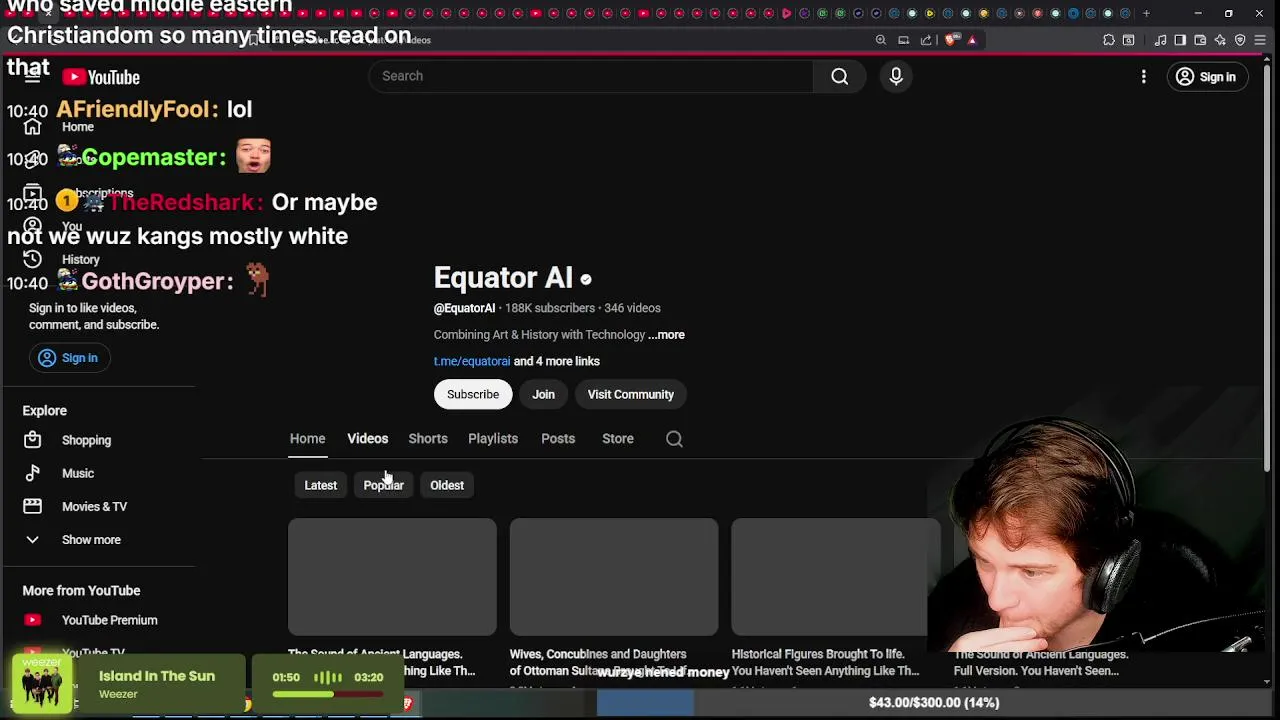Viewport: 1280px width, 720px height.
Task: Open Movies & TV in Explore
Action: click(94, 506)
